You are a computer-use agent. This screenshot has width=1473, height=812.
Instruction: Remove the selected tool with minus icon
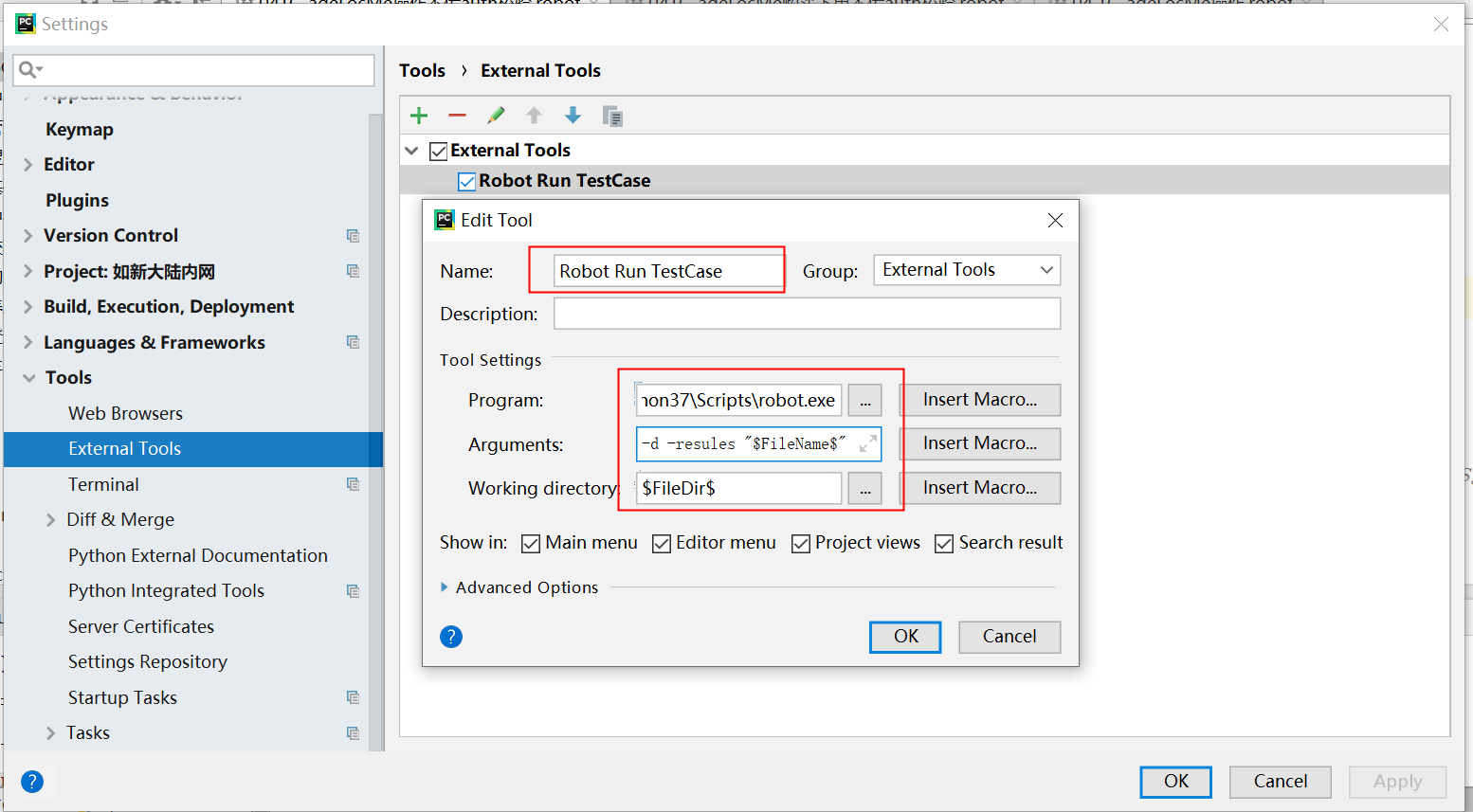coord(457,116)
